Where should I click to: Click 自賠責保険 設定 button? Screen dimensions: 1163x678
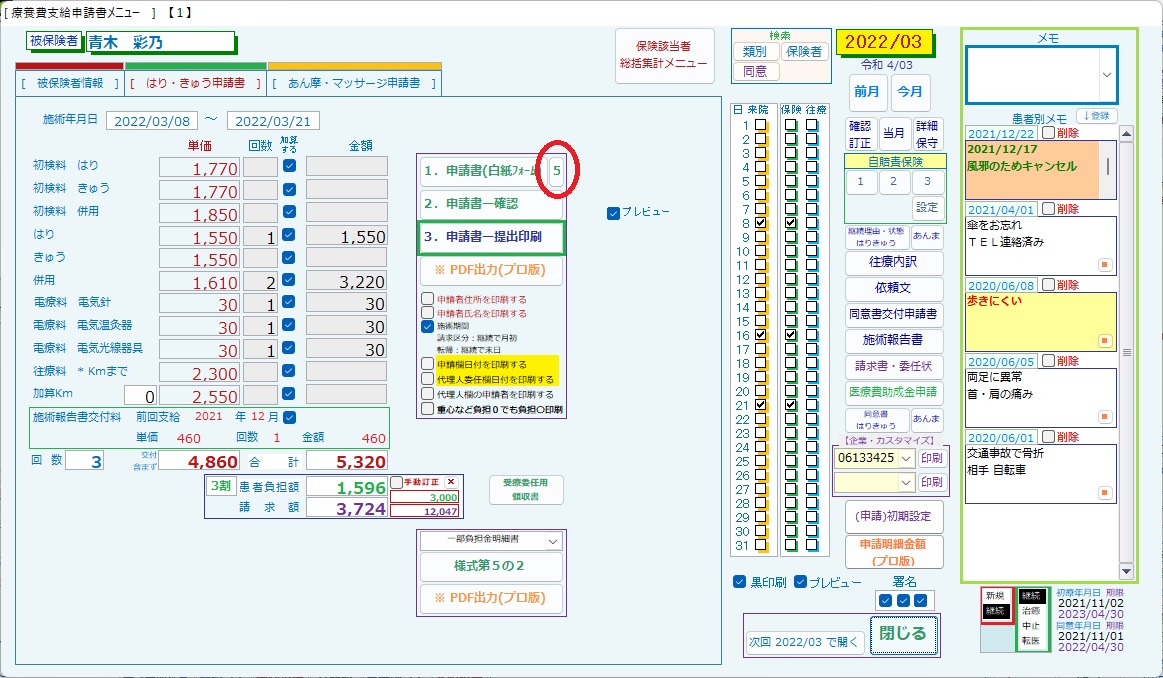[x=927, y=208]
